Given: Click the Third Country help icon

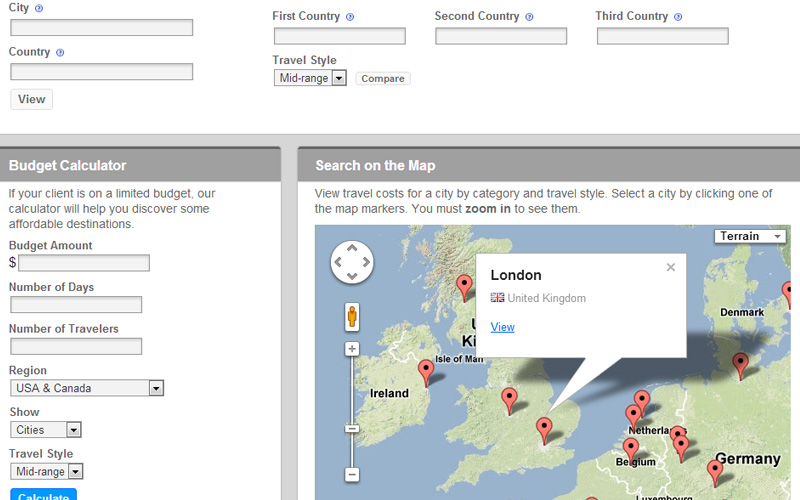Looking at the screenshot, I should pyautogui.click(x=678, y=17).
